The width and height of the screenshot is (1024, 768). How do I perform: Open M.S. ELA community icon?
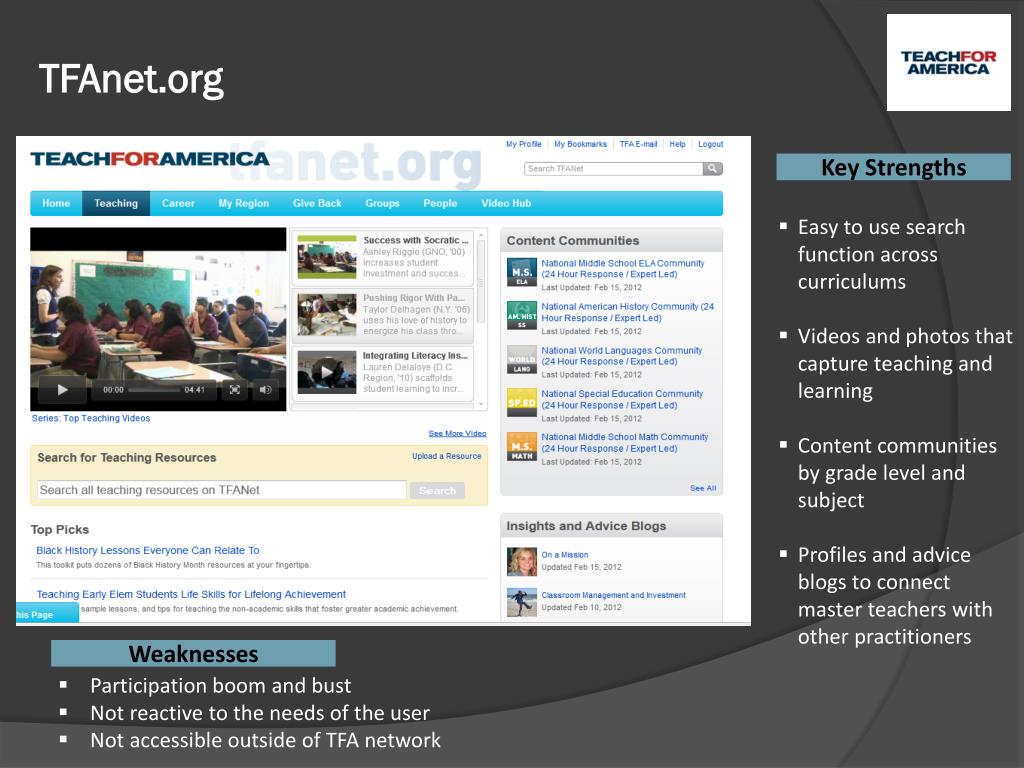pos(522,272)
